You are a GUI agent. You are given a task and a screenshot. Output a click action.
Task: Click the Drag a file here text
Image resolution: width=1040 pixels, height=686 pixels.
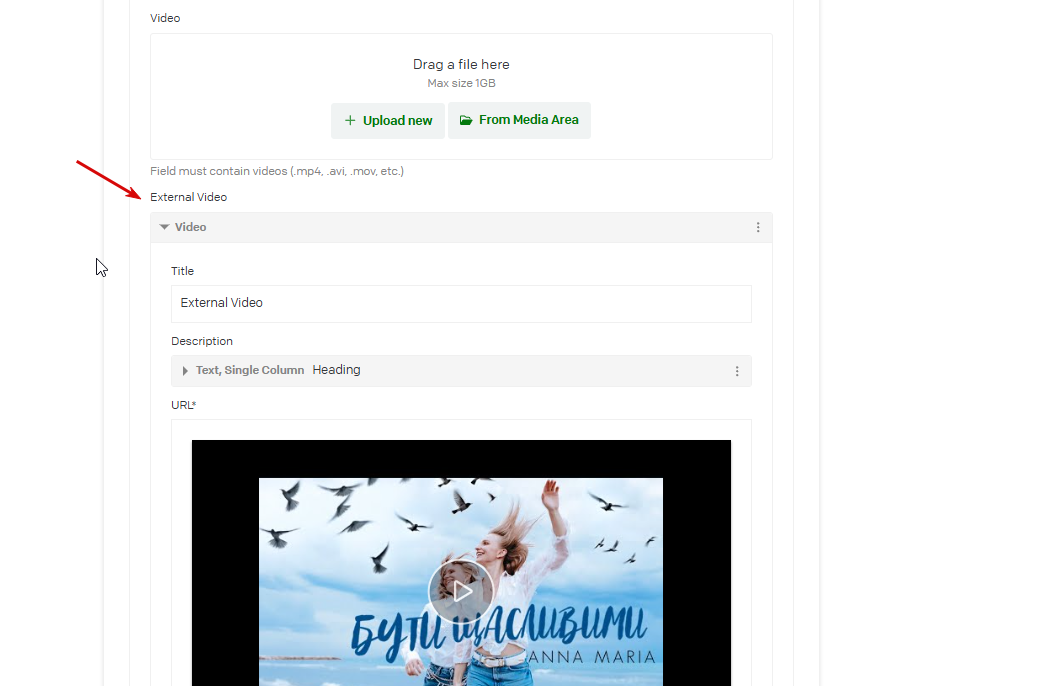tap(461, 64)
